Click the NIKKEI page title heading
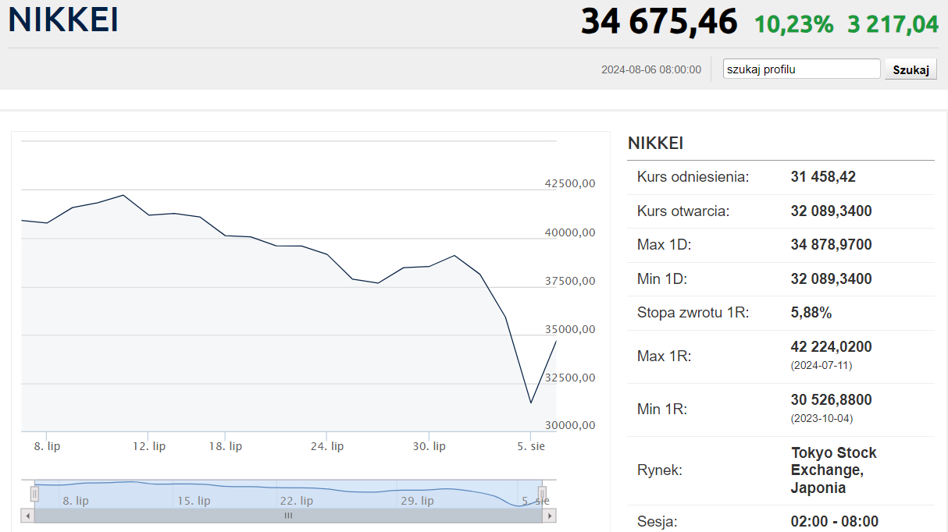 coord(63,20)
